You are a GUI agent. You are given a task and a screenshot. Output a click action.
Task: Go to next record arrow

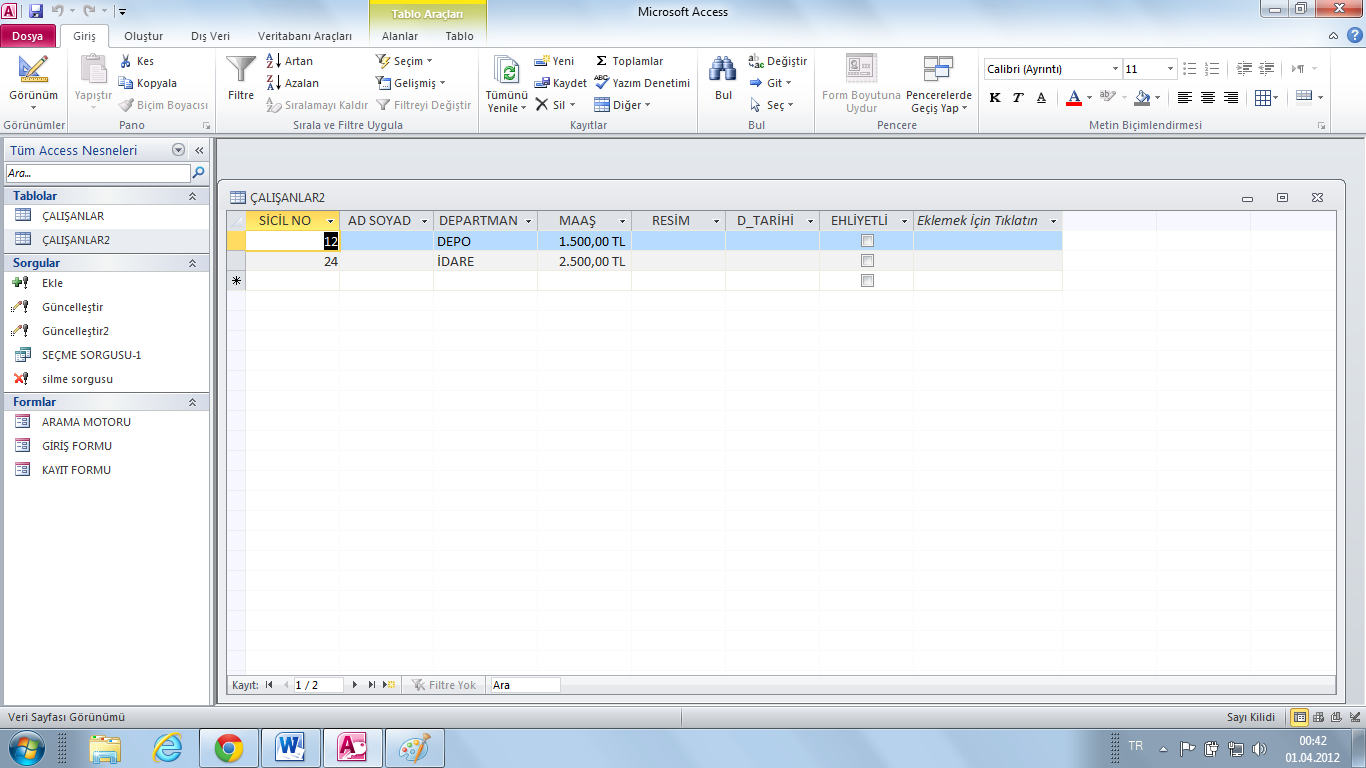coord(355,685)
